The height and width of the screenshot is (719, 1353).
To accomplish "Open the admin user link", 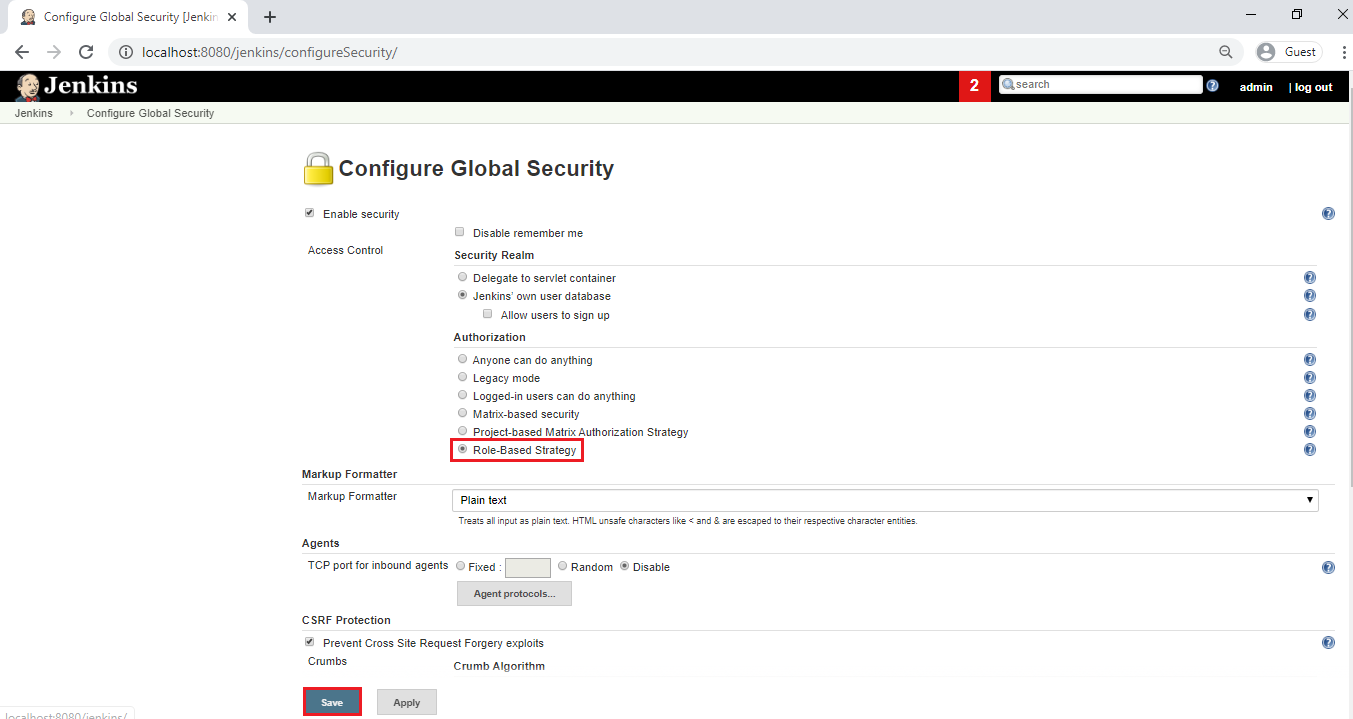I will pos(1256,87).
